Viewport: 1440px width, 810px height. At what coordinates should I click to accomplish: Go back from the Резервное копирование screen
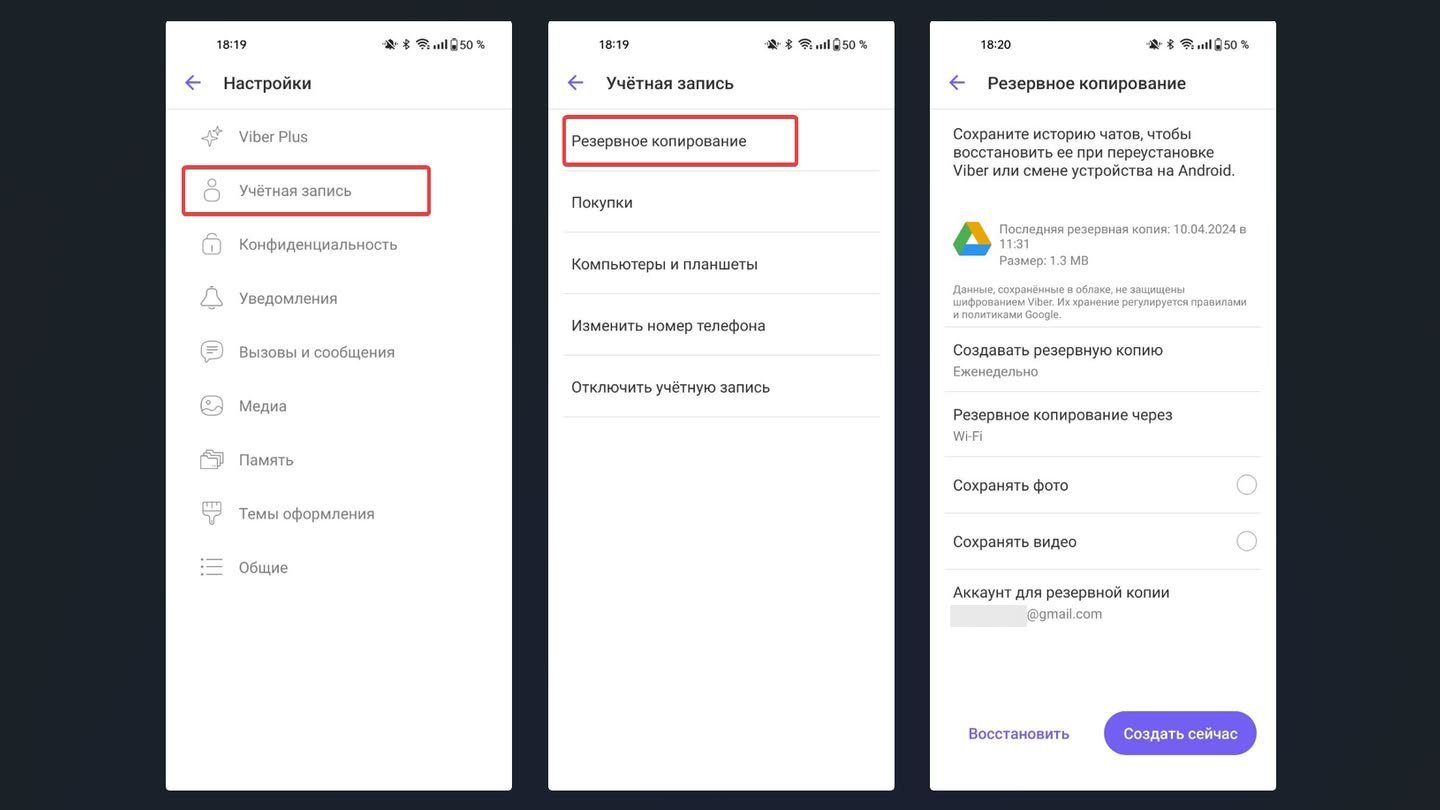(957, 83)
